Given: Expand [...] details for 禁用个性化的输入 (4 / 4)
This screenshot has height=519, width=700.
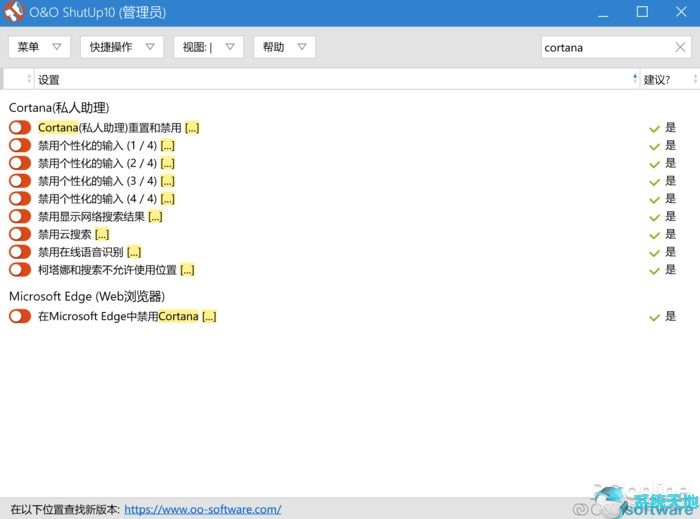Looking at the screenshot, I should [x=167, y=199].
